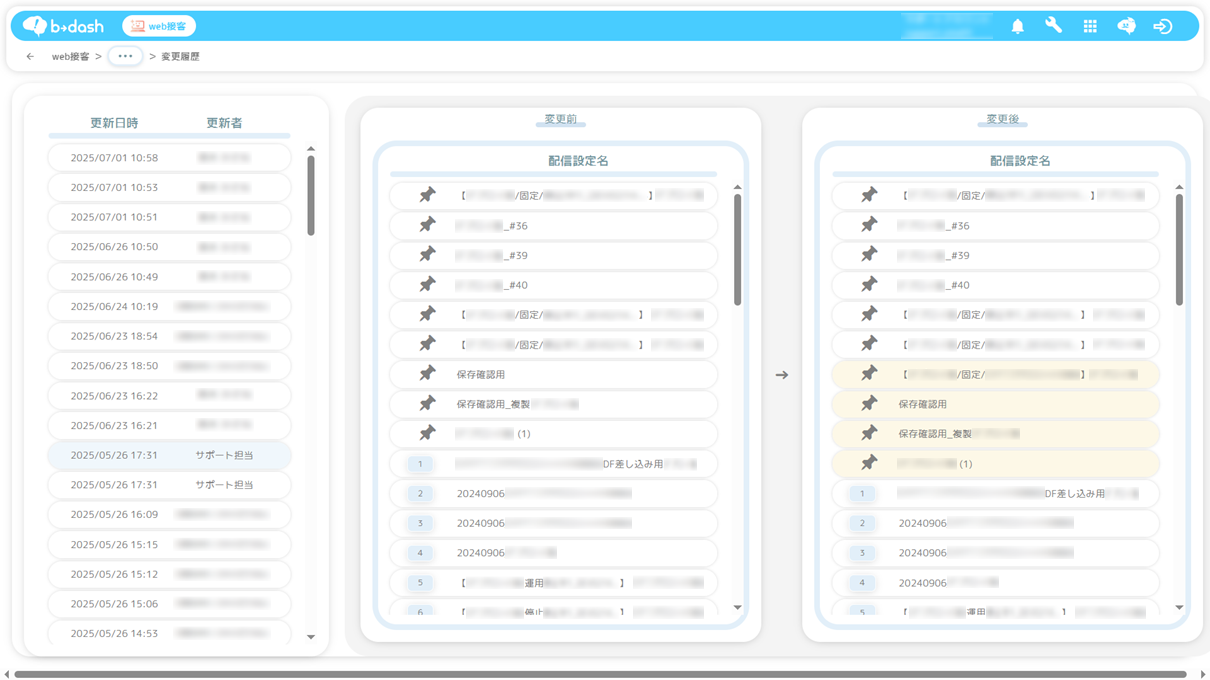Click the back arrow in breadcrumb

(x=30, y=57)
